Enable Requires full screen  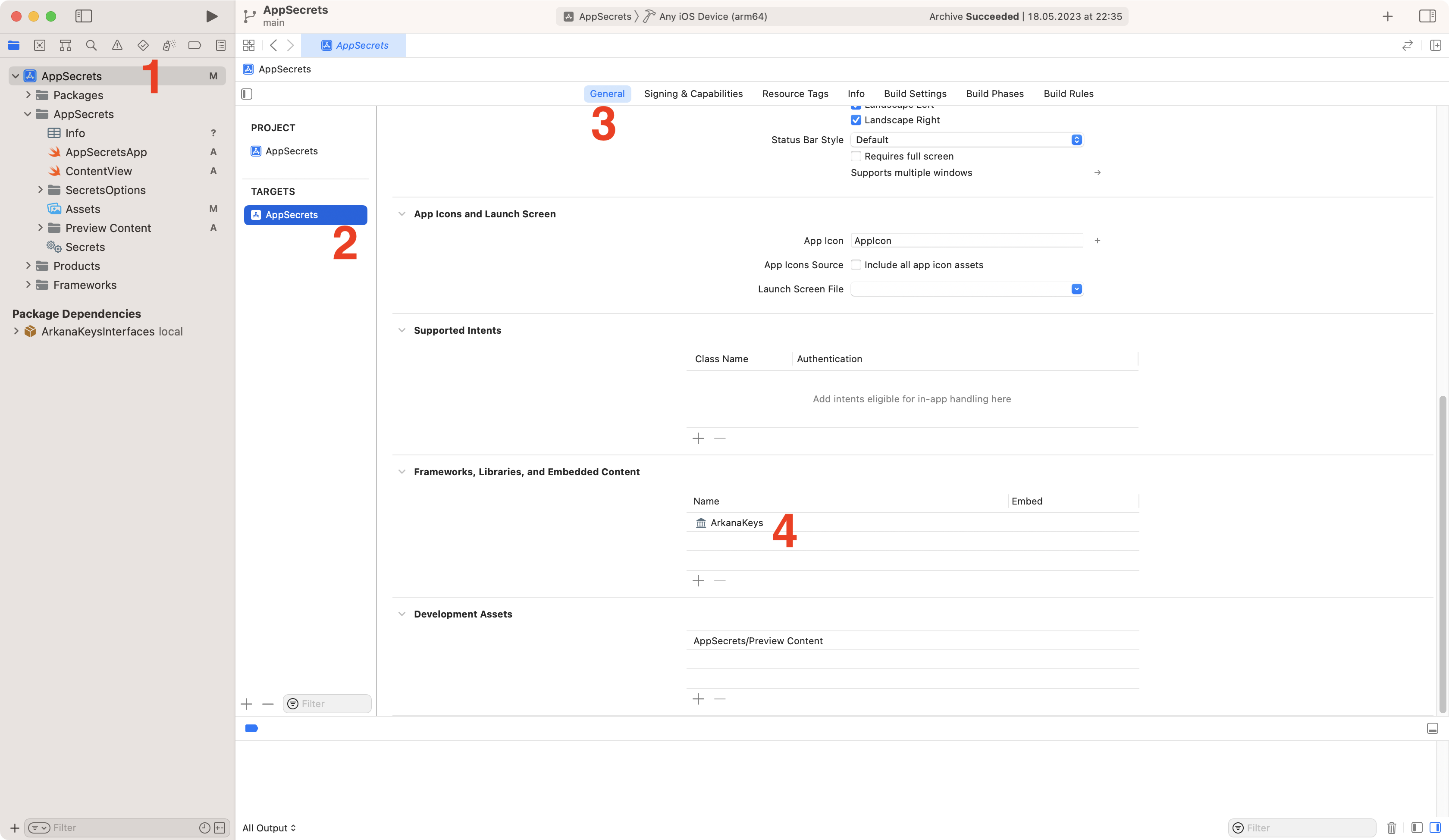[x=856, y=156]
